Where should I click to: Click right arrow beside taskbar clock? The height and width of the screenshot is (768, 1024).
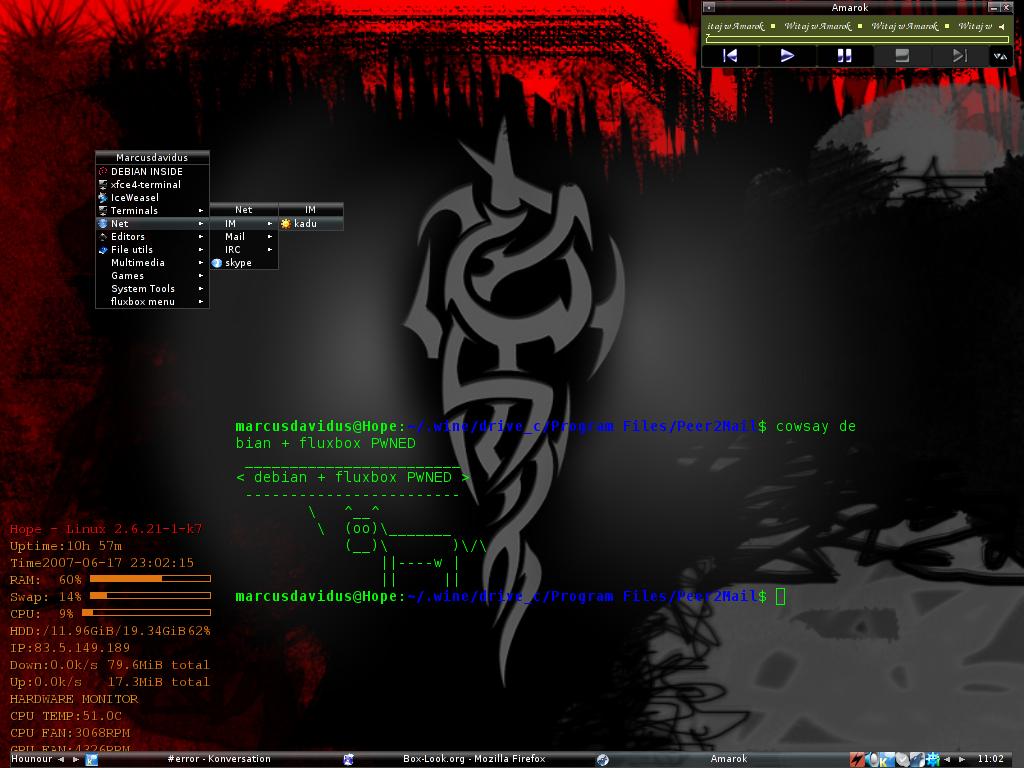pos(962,760)
